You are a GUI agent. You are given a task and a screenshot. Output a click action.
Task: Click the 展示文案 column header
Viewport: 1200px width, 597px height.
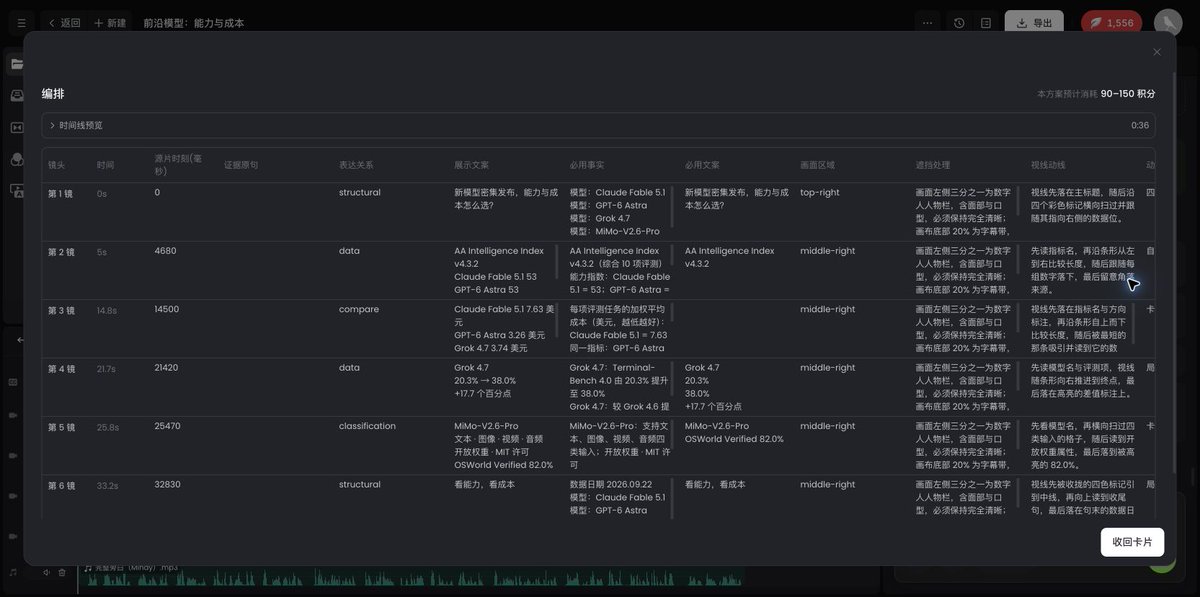coord(471,165)
